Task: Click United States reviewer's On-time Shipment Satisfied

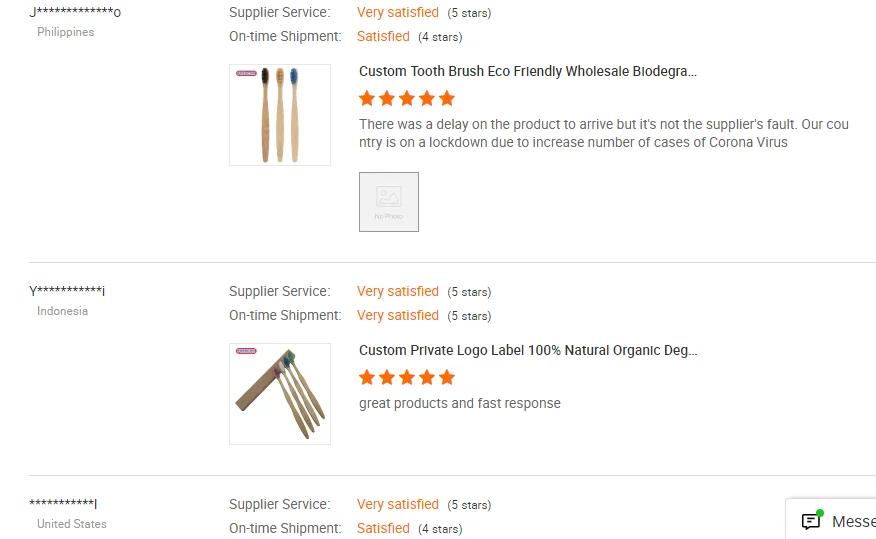Action: tap(383, 529)
